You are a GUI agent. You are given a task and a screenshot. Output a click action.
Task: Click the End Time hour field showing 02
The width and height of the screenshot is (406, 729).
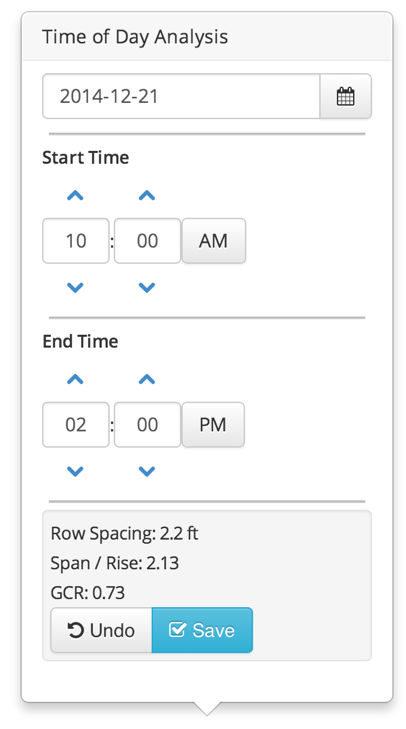pos(76,424)
